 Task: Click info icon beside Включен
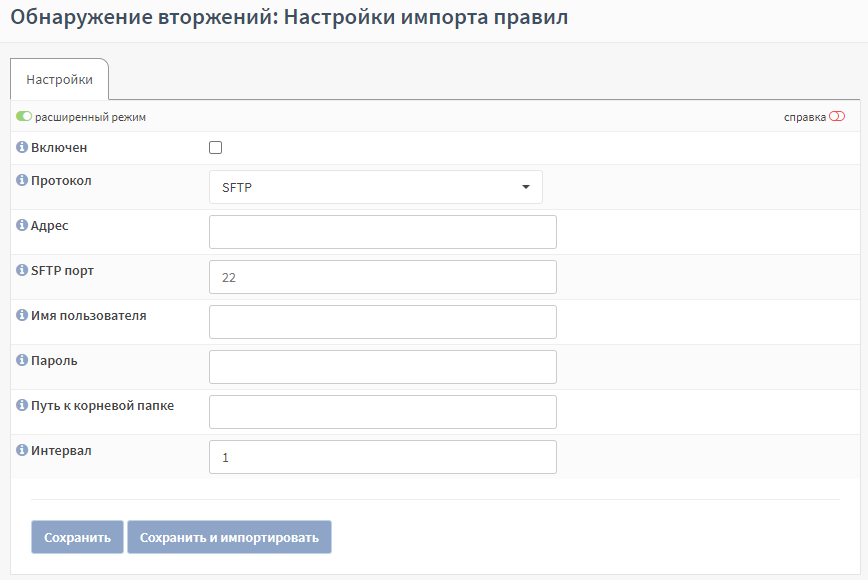(x=22, y=147)
